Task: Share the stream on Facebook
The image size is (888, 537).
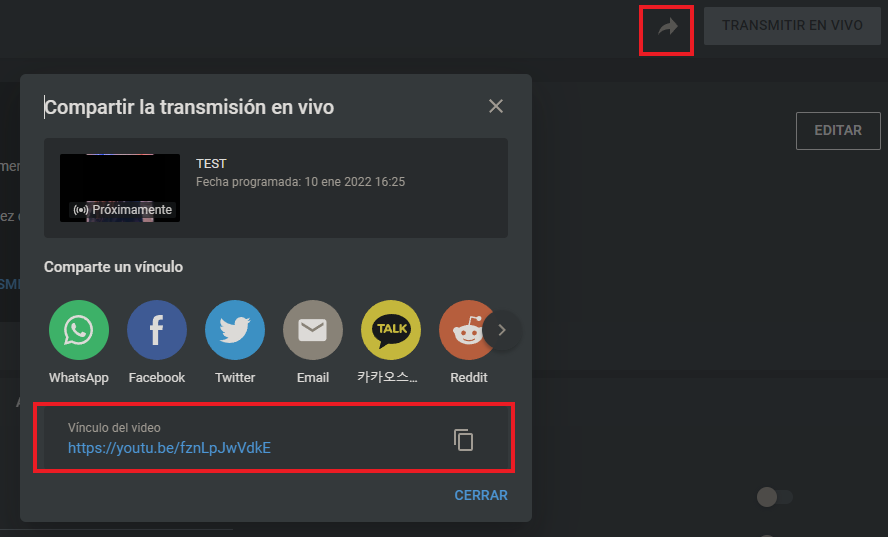Action: pyautogui.click(x=157, y=330)
